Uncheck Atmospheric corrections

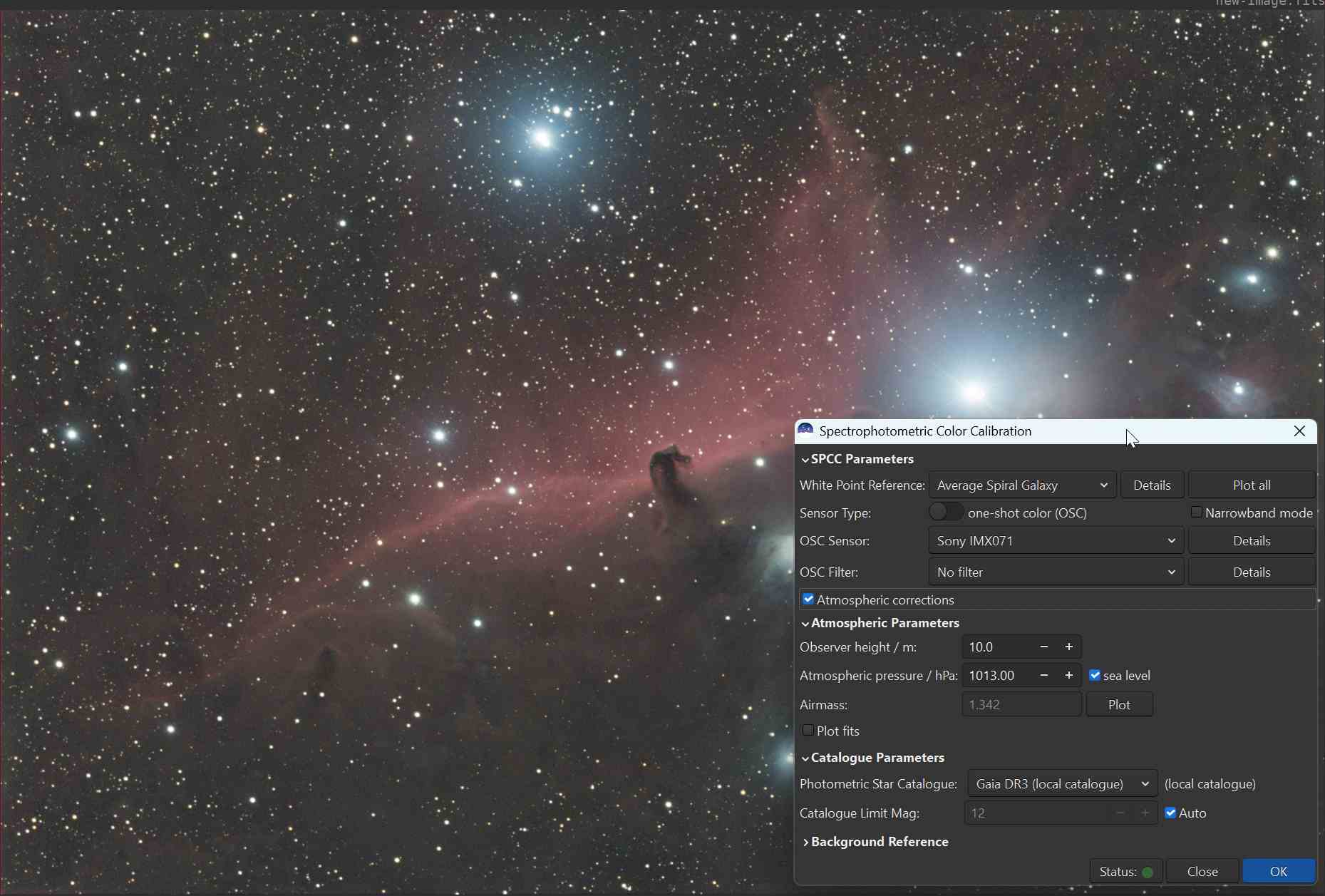coord(808,599)
